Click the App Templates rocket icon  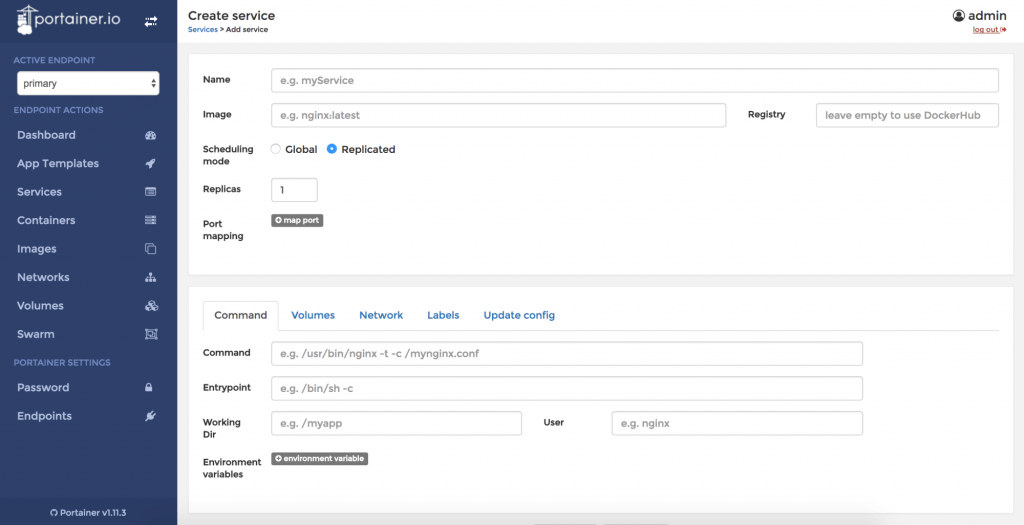[151, 163]
